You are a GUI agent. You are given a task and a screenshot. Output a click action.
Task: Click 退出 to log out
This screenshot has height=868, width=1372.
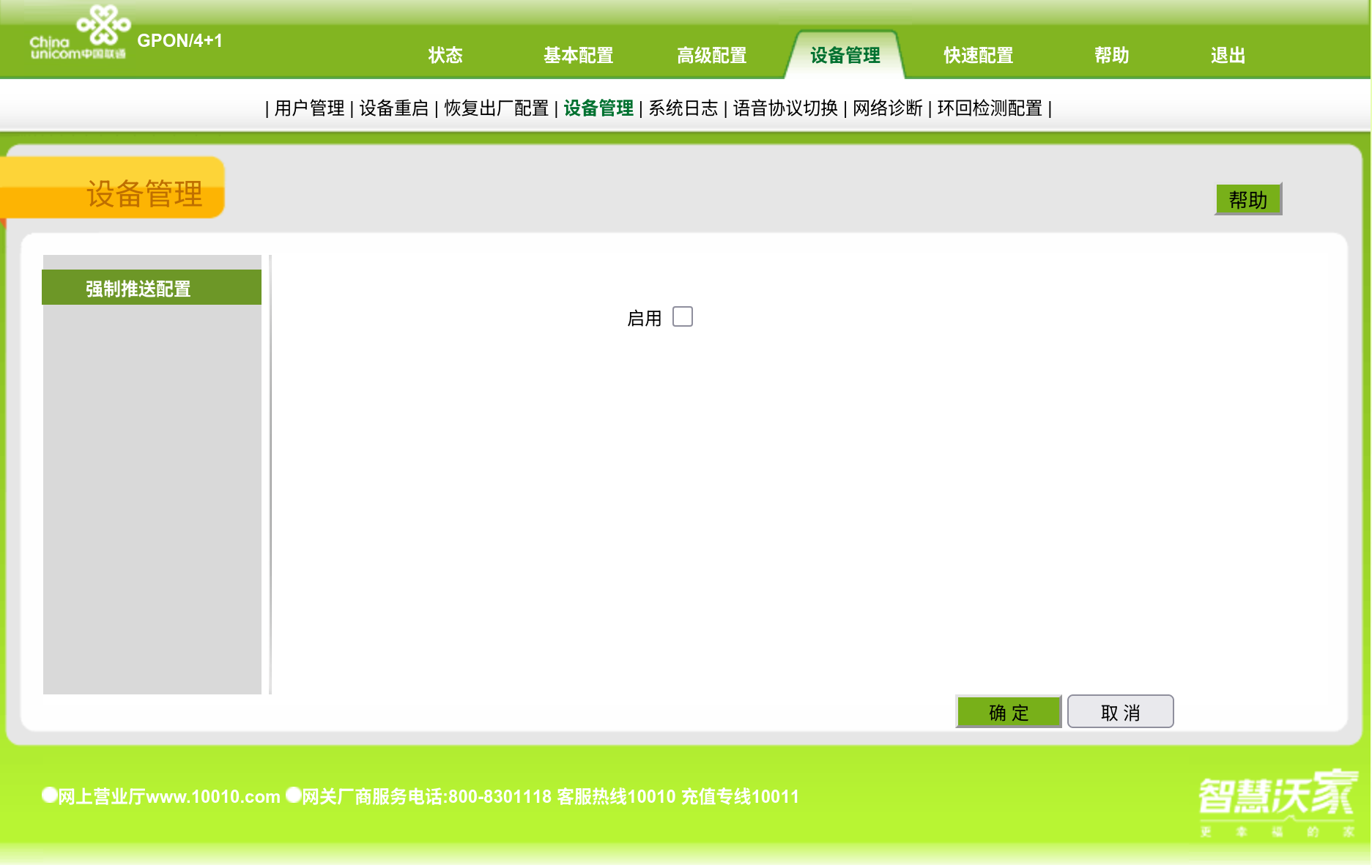(x=1228, y=56)
